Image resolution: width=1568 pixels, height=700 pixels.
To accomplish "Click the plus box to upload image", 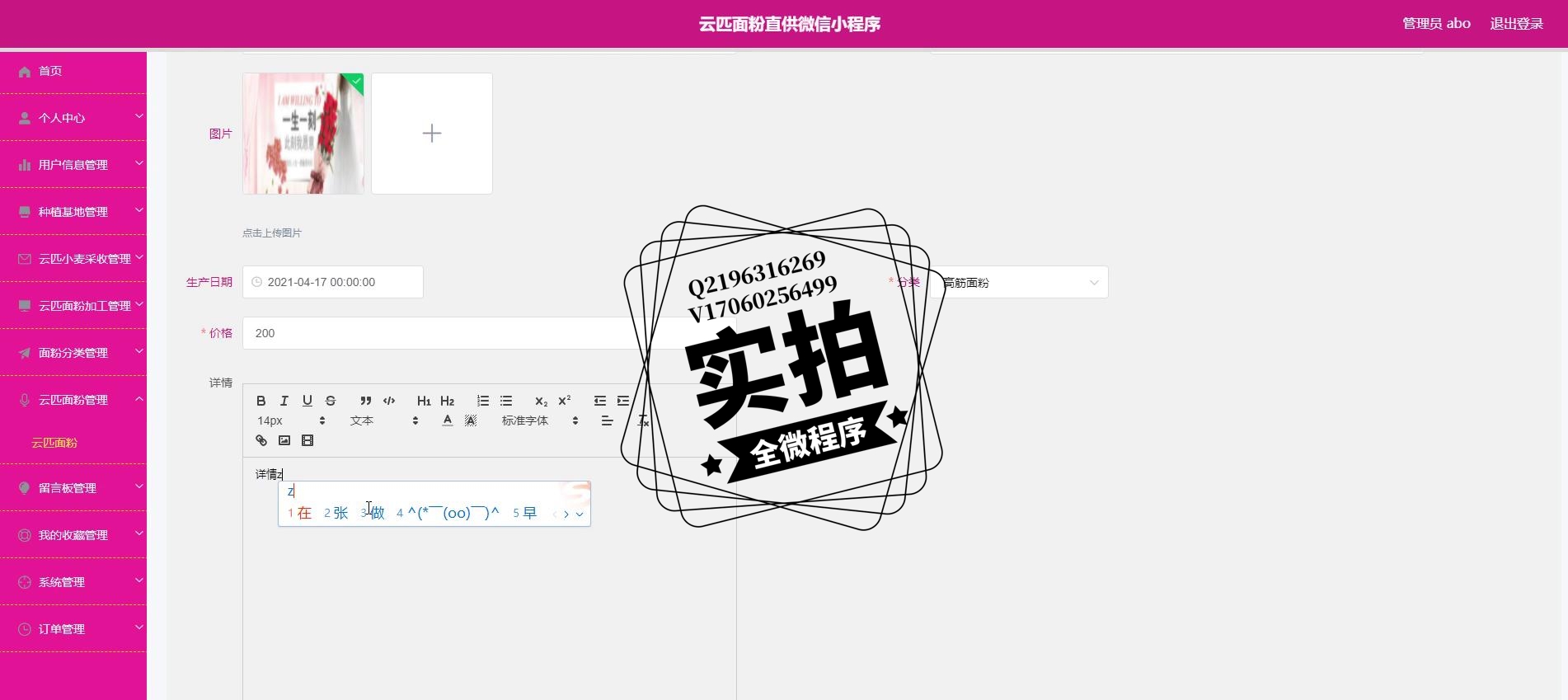I will (x=432, y=134).
